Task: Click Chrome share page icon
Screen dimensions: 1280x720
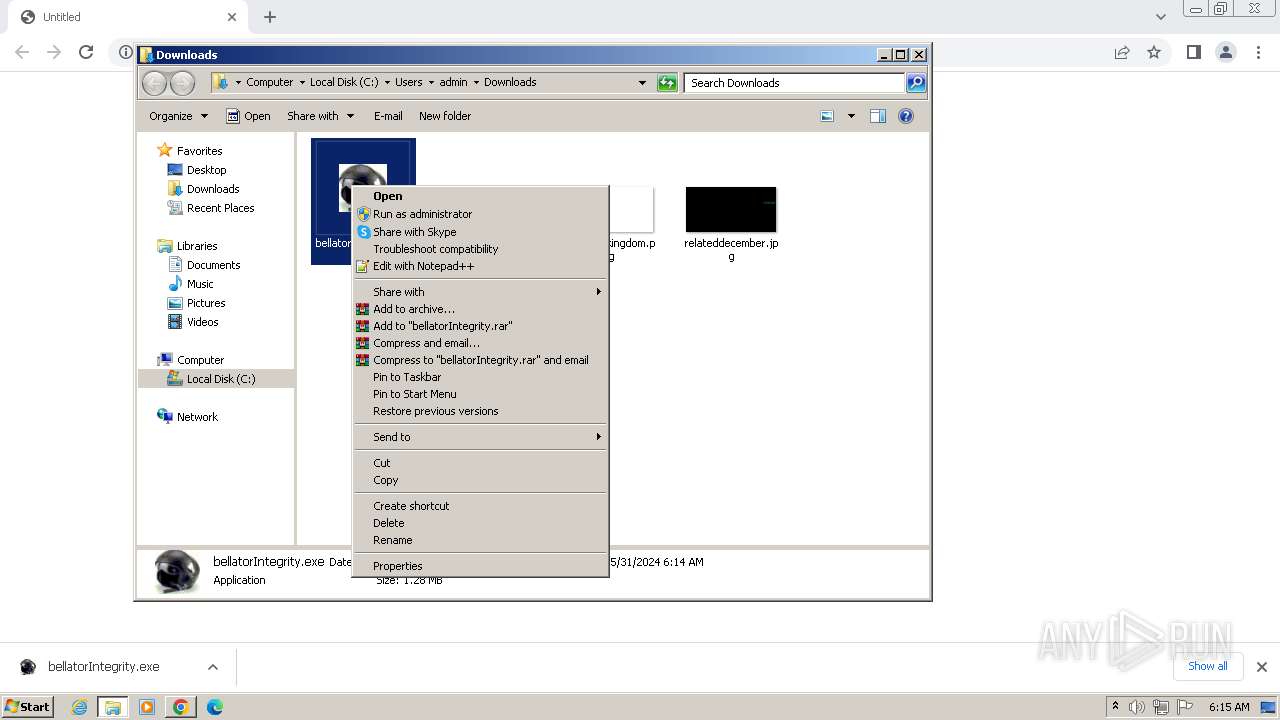Action: coord(1122,52)
